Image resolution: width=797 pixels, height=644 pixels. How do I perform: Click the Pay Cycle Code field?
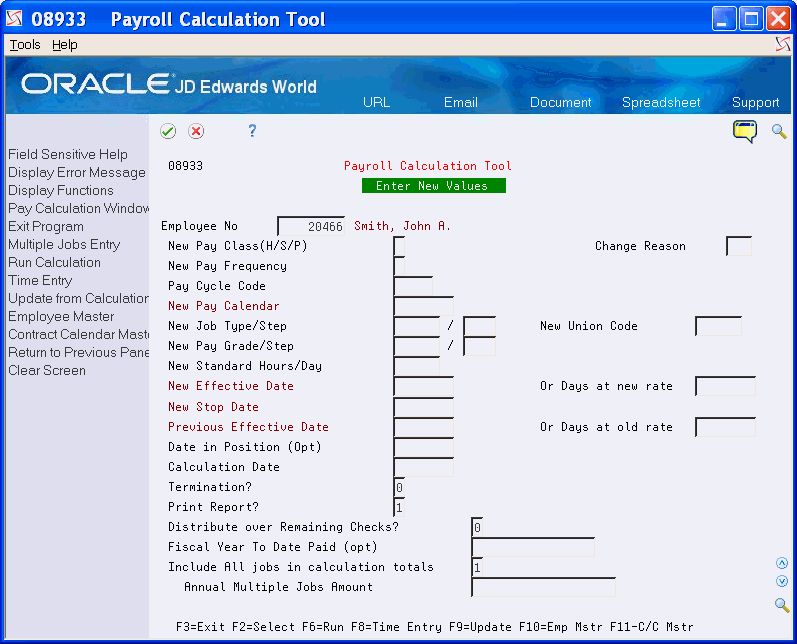pyautogui.click(x=413, y=286)
